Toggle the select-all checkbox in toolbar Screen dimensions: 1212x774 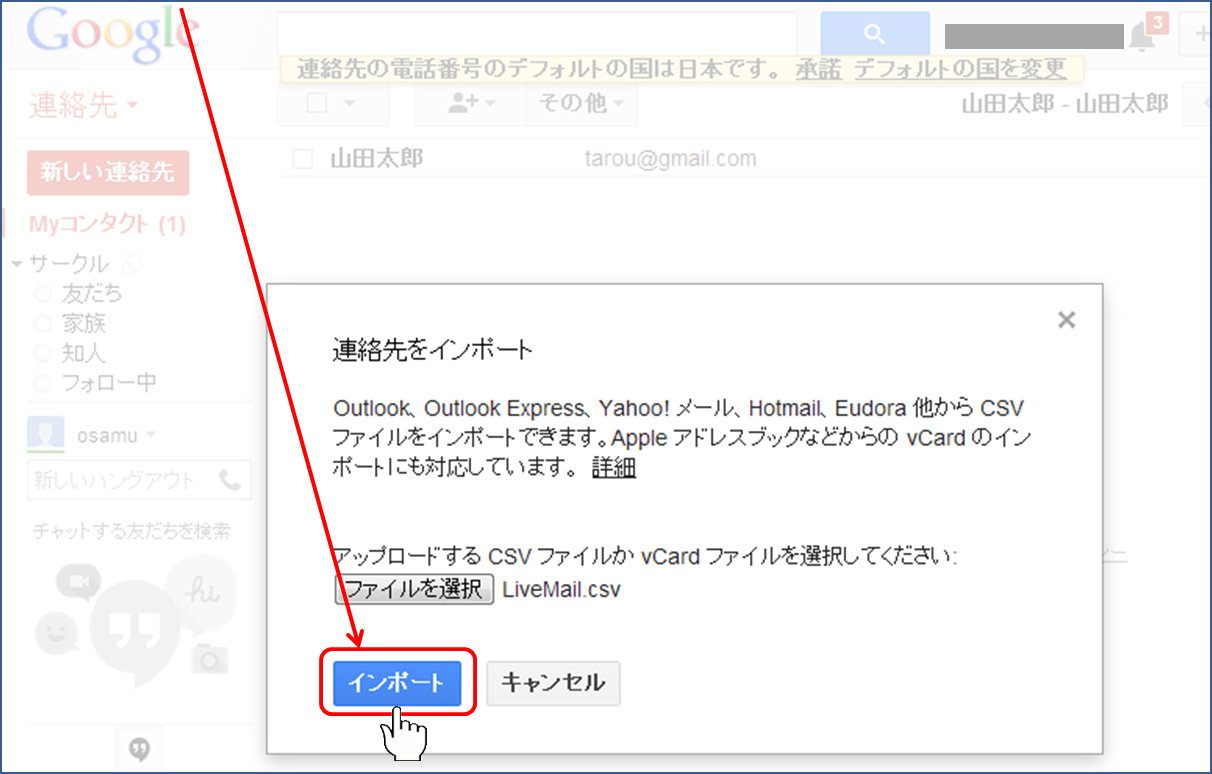coord(317,104)
